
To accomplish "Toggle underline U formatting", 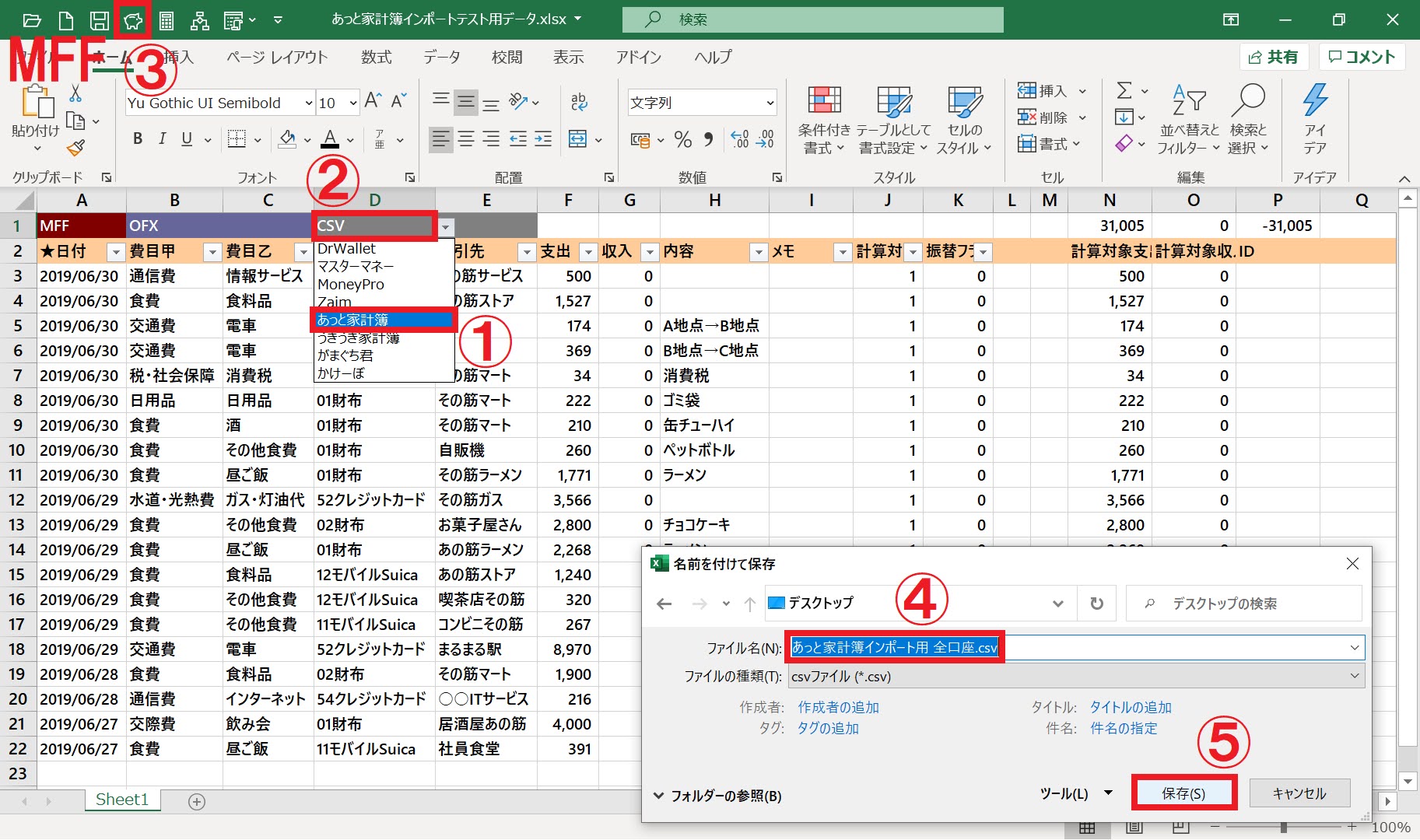I will coord(187,139).
